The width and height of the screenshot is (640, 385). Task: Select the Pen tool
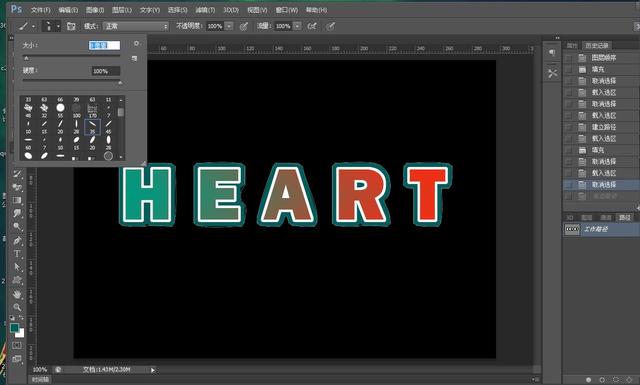click(17, 240)
